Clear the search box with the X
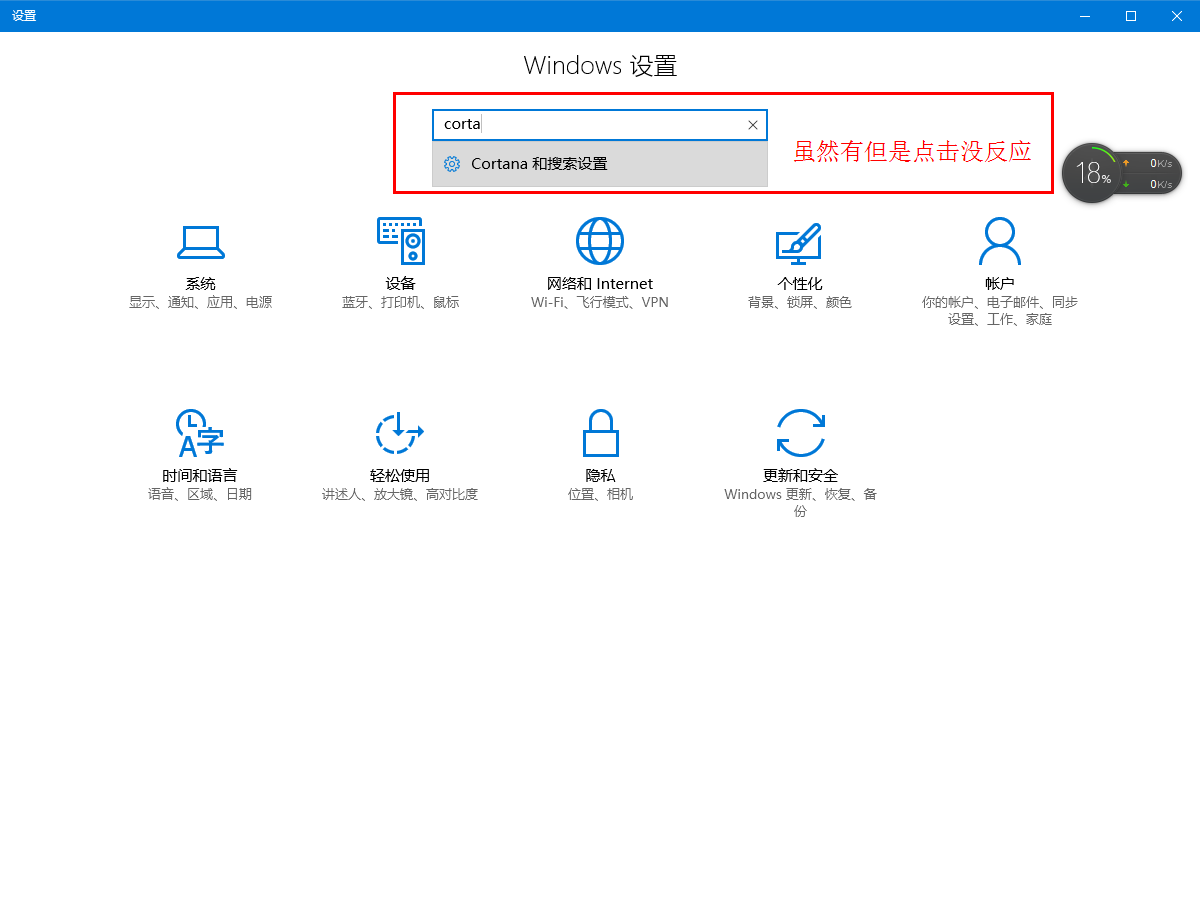 point(752,124)
